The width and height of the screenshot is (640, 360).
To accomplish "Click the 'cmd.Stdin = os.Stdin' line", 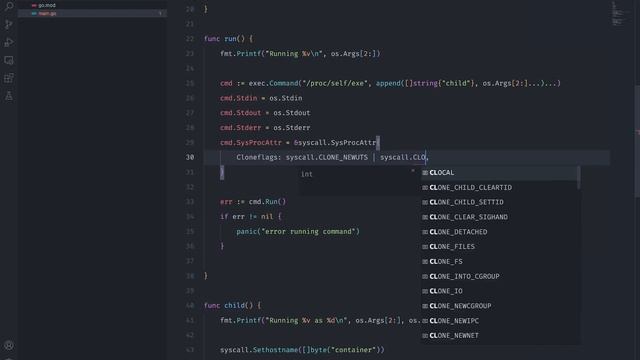I will [x=261, y=98].
